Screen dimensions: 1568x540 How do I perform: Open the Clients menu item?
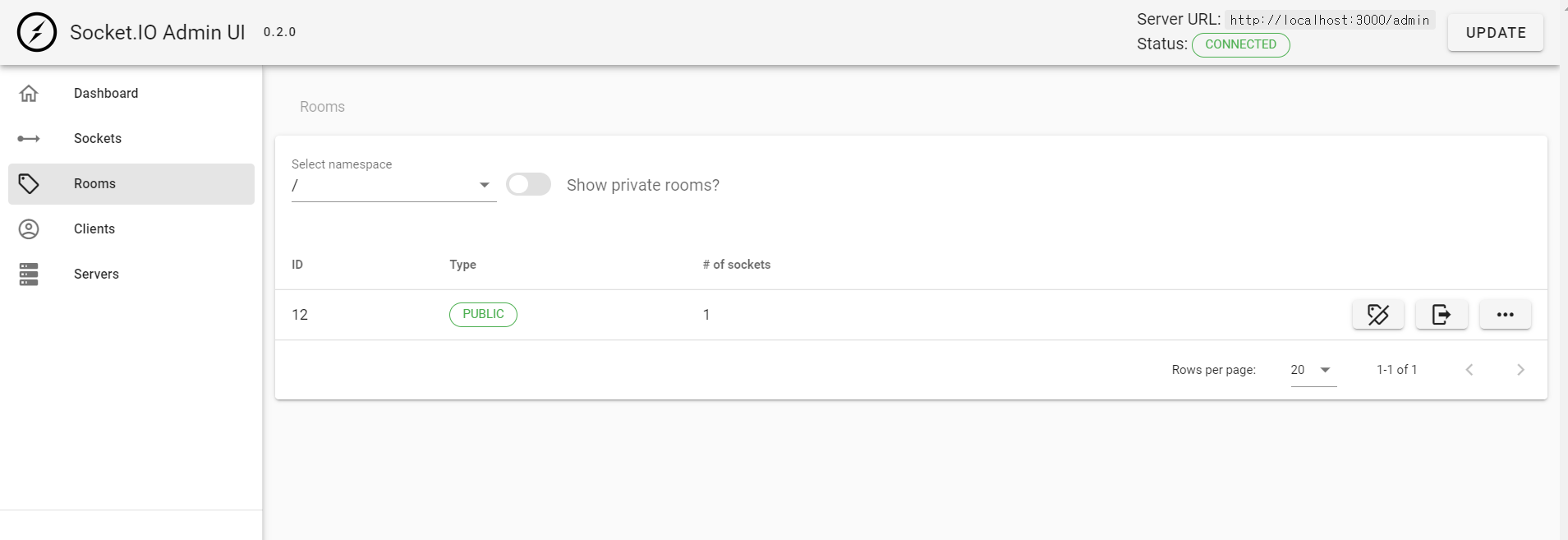[x=131, y=229]
